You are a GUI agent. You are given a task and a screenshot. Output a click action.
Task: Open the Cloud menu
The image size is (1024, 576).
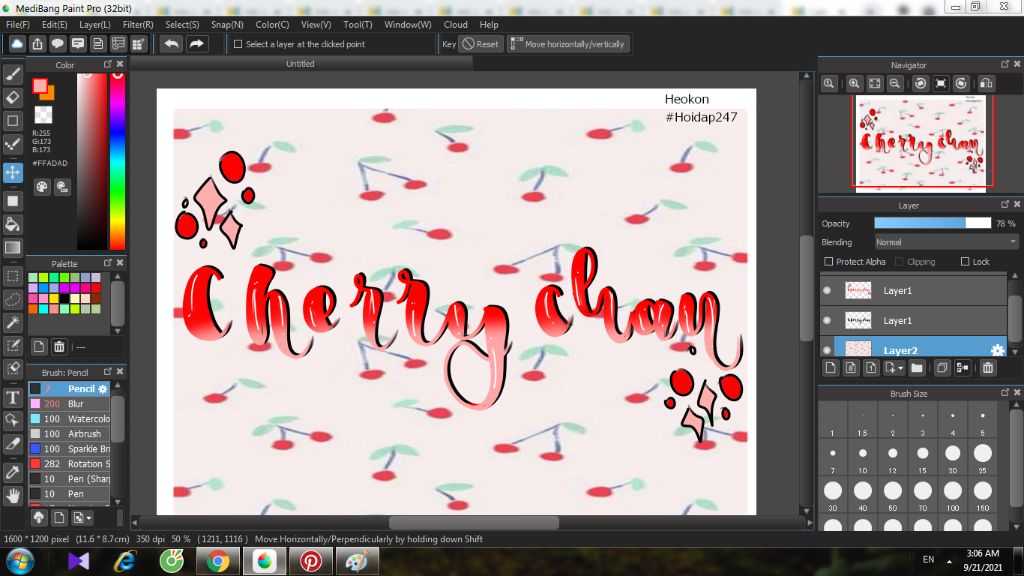[x=455, y=24]
